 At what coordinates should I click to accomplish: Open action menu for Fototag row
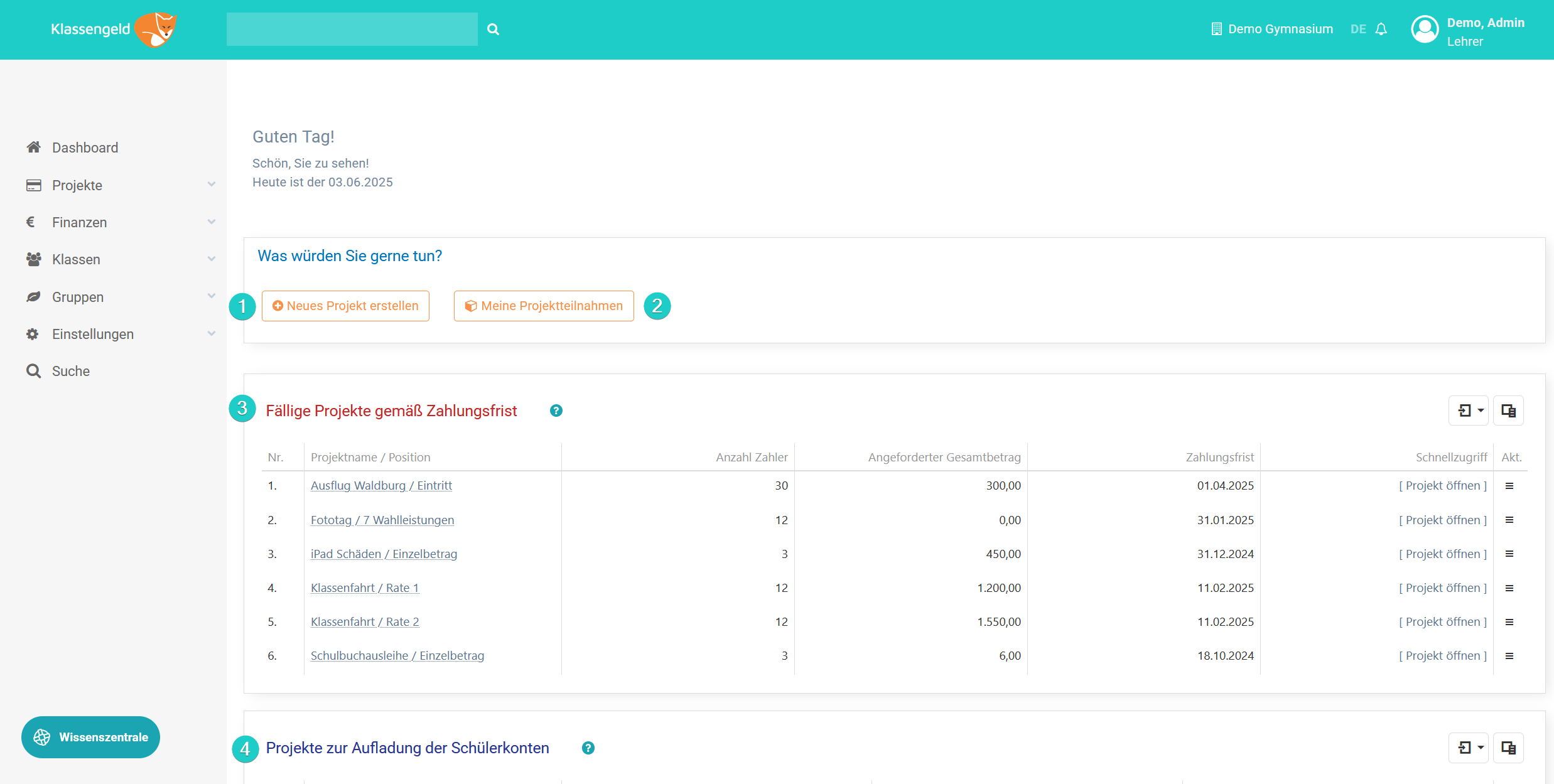click(1509, 520)
